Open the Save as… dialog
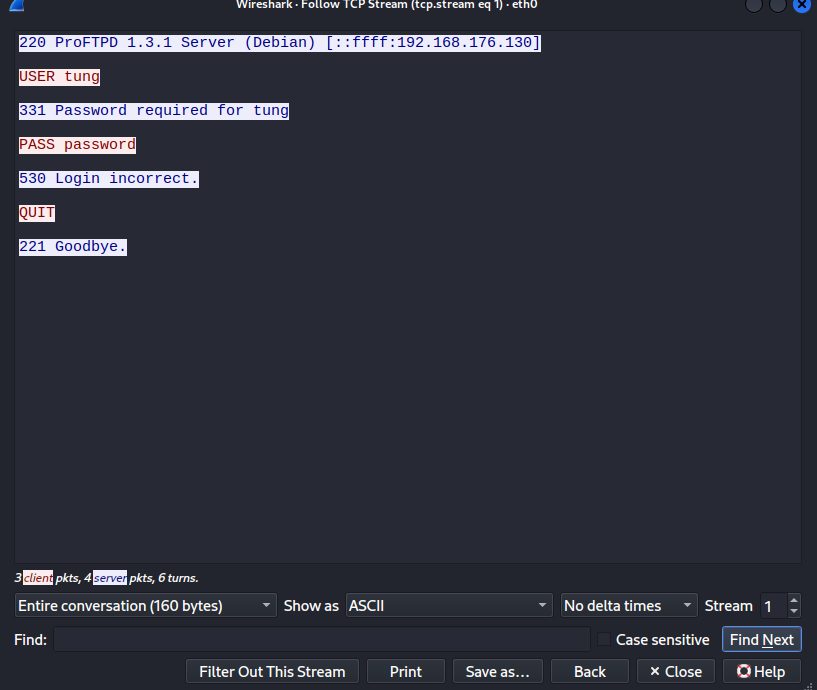 497,672
